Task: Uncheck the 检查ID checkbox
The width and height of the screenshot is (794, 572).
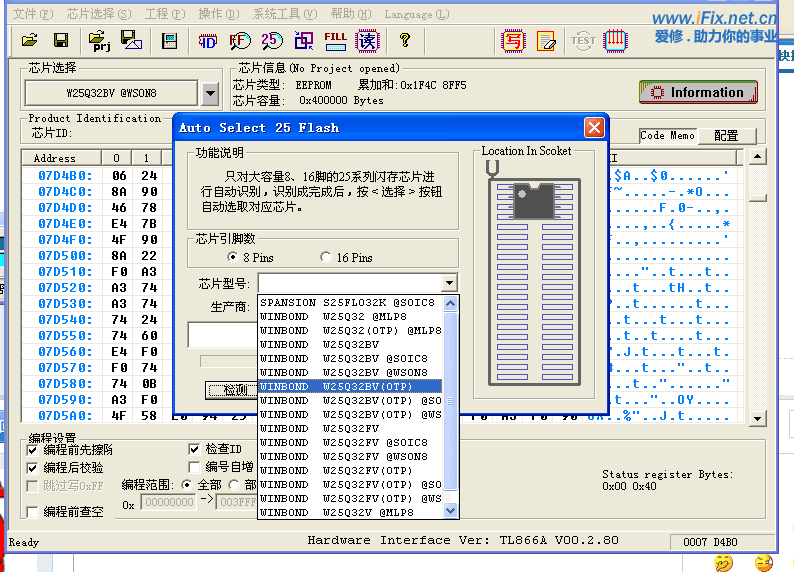Action: [x=195, y=449]
